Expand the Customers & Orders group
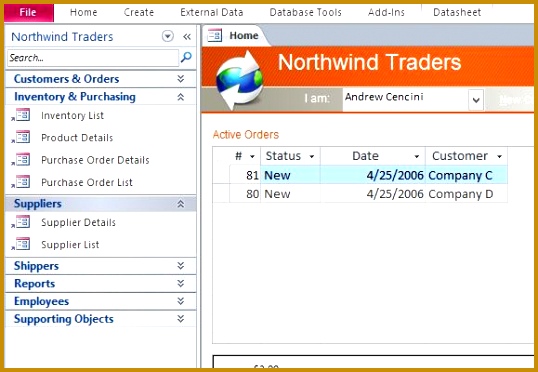Screen dimensions: 538x372 (x=101, y=79)
